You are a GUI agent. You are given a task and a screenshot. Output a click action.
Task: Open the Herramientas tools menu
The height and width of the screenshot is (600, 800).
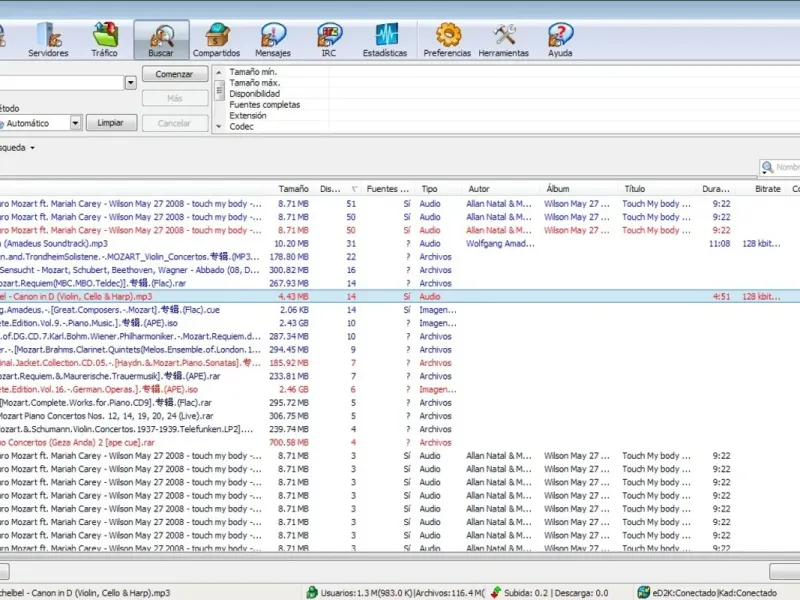point(504,40)
